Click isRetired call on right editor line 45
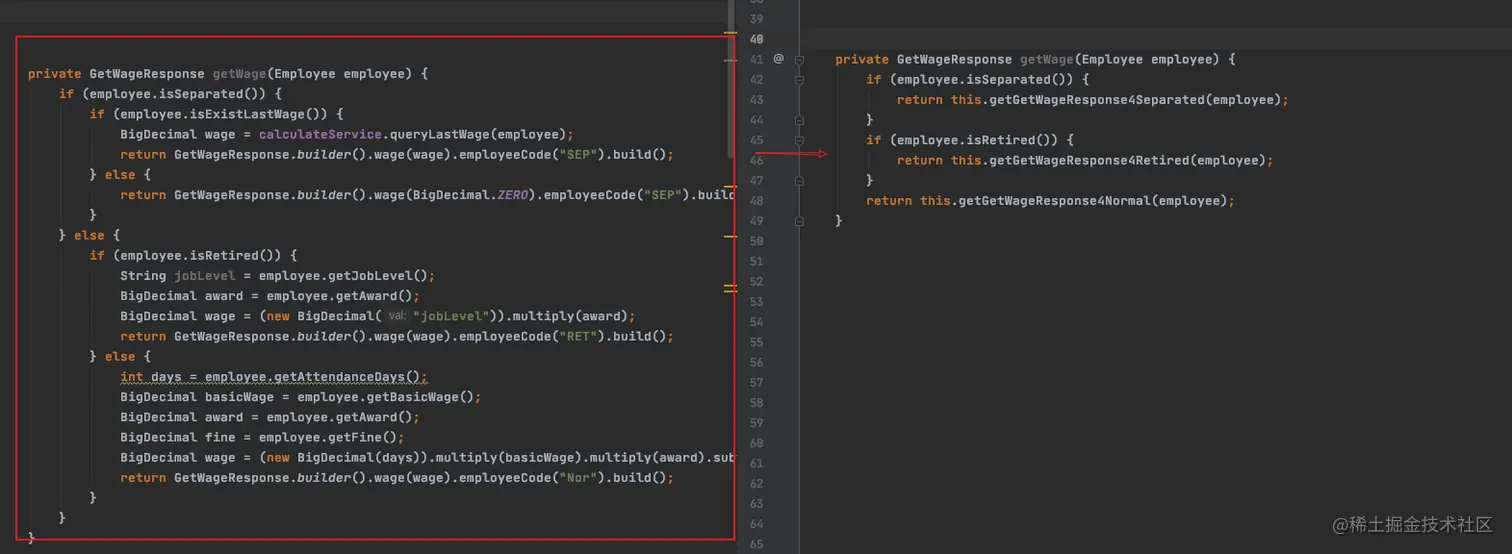Viewport: 1512px width, 554px height. point(1001,140)
